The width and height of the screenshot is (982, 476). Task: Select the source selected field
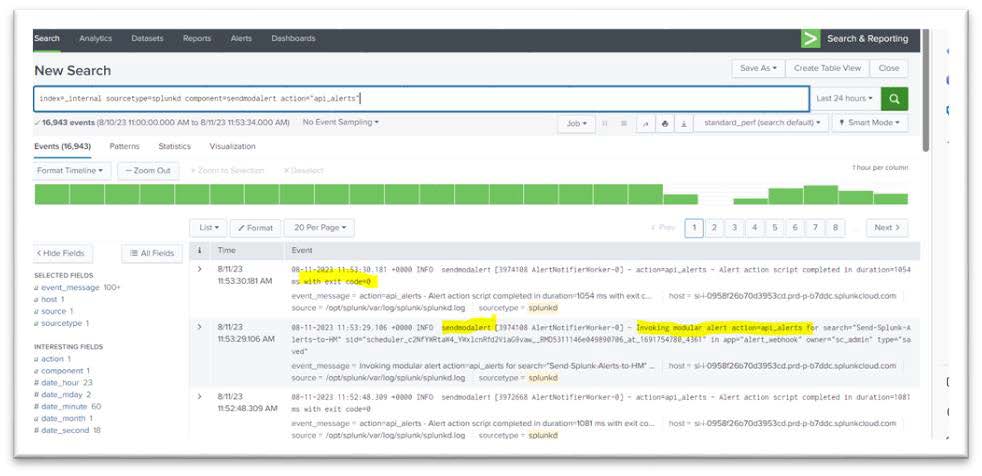click(x=53, y=311)
